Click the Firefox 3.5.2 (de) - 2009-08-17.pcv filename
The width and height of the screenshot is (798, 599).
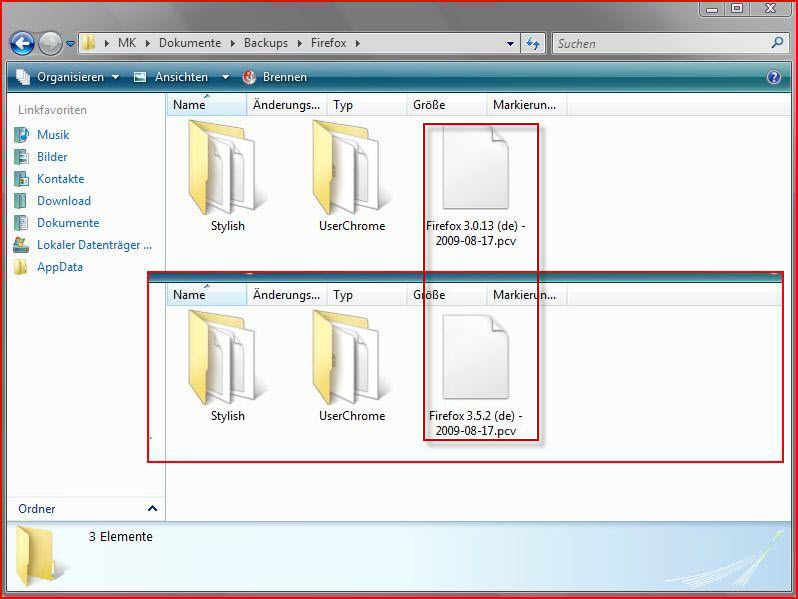click(x=476, y=423)
